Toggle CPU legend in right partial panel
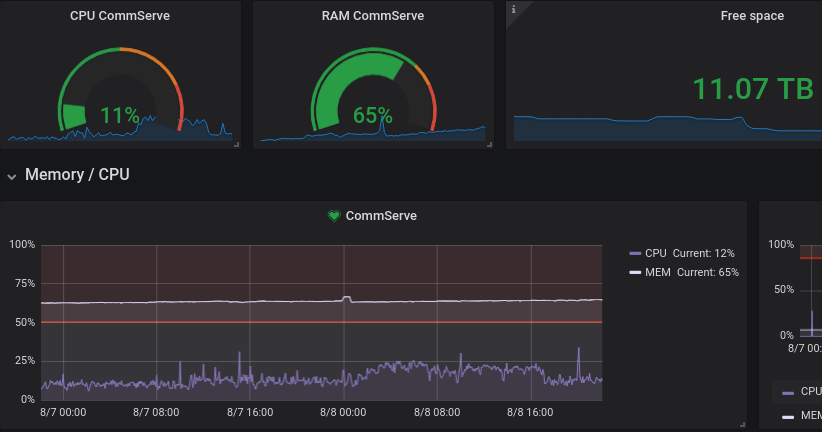Screen dimensions: 822x432 (802, 392)
